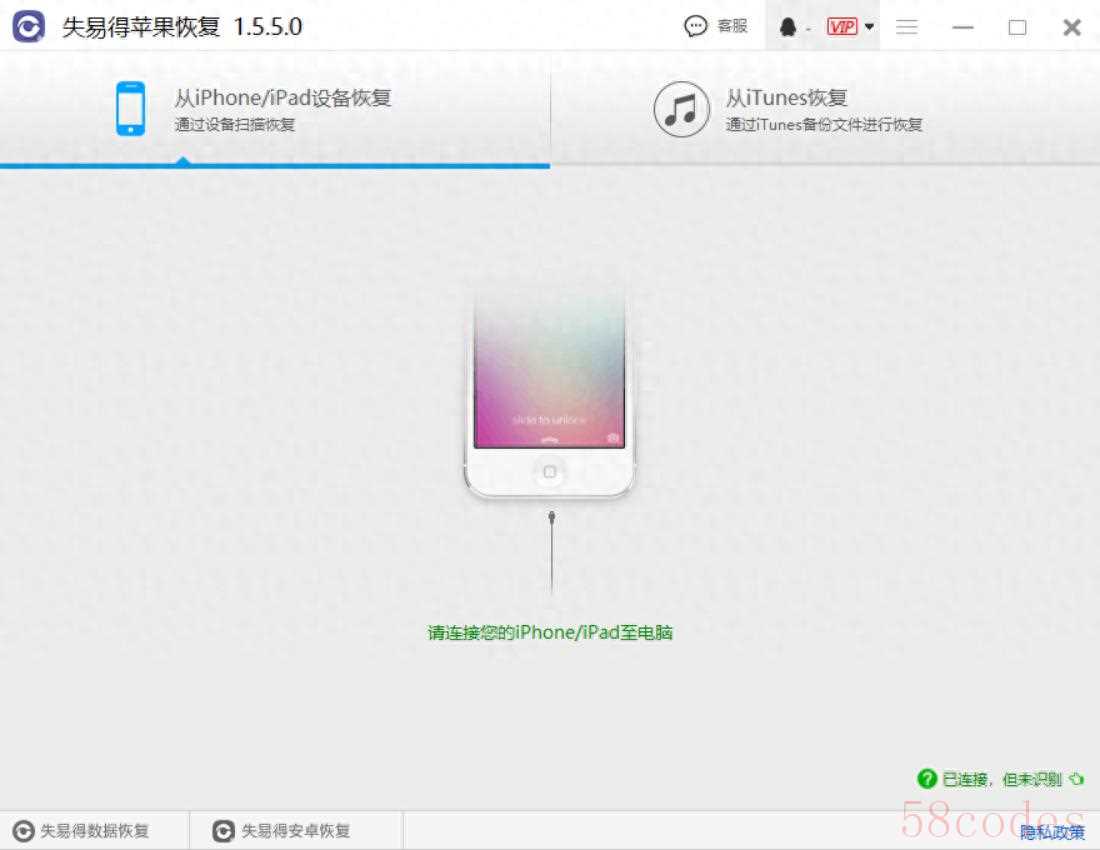The width and height of the screenshot is (1100, 850).
Task: Minimize the application window
Action: point(963,28)
